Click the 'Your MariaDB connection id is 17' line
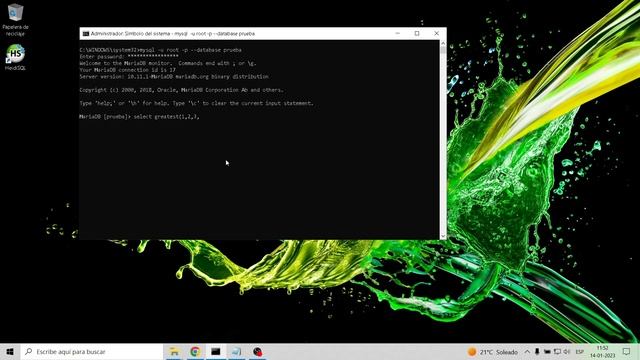Viewport: 640px width, 360px height. (x=127, y=70)
